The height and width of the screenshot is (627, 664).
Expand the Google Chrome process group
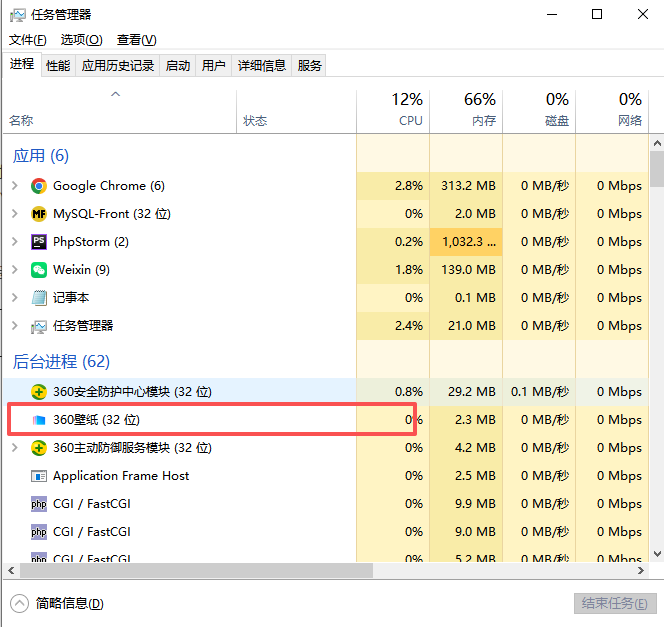(14, 186)
